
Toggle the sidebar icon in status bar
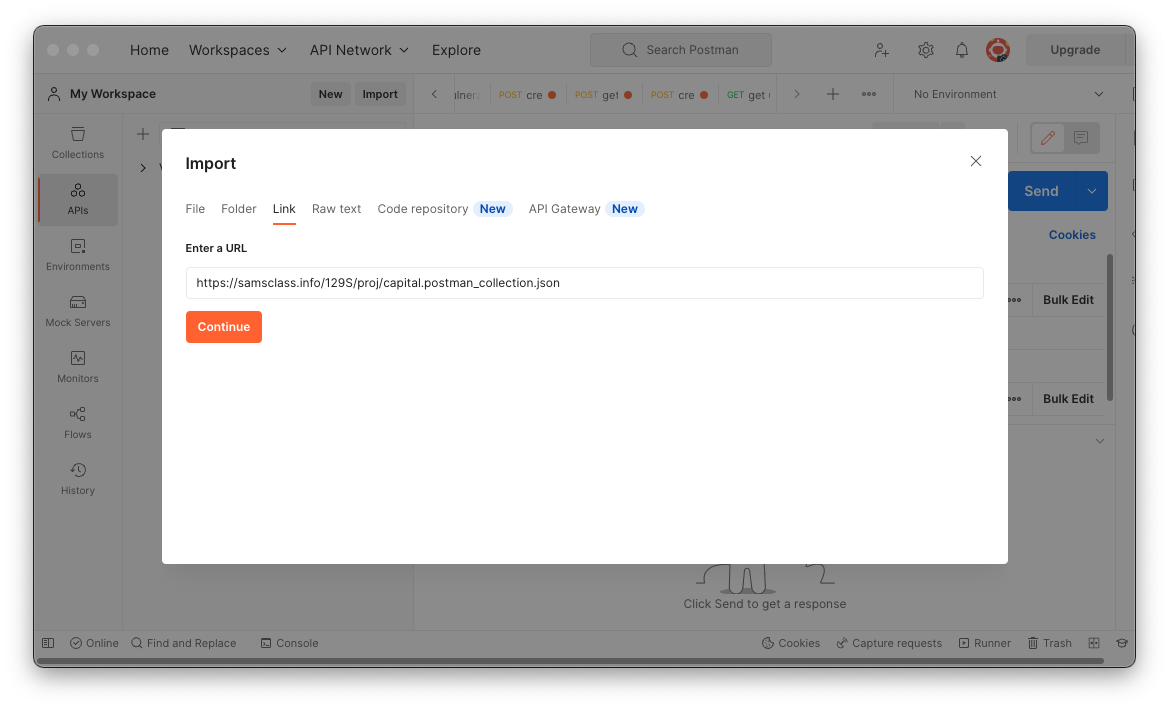pos(48,643)
